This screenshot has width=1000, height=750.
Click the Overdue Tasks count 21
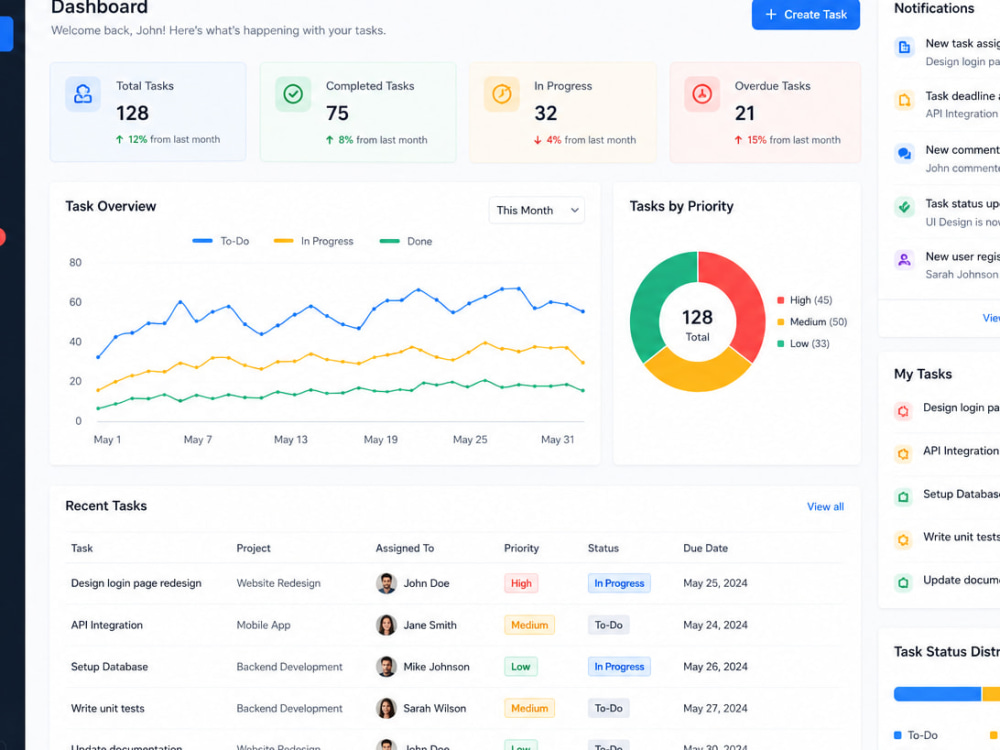(x=745, y=113)
